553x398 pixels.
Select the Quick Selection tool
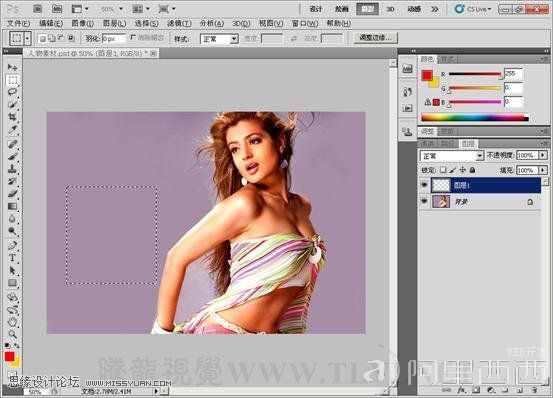pos(12,105)
